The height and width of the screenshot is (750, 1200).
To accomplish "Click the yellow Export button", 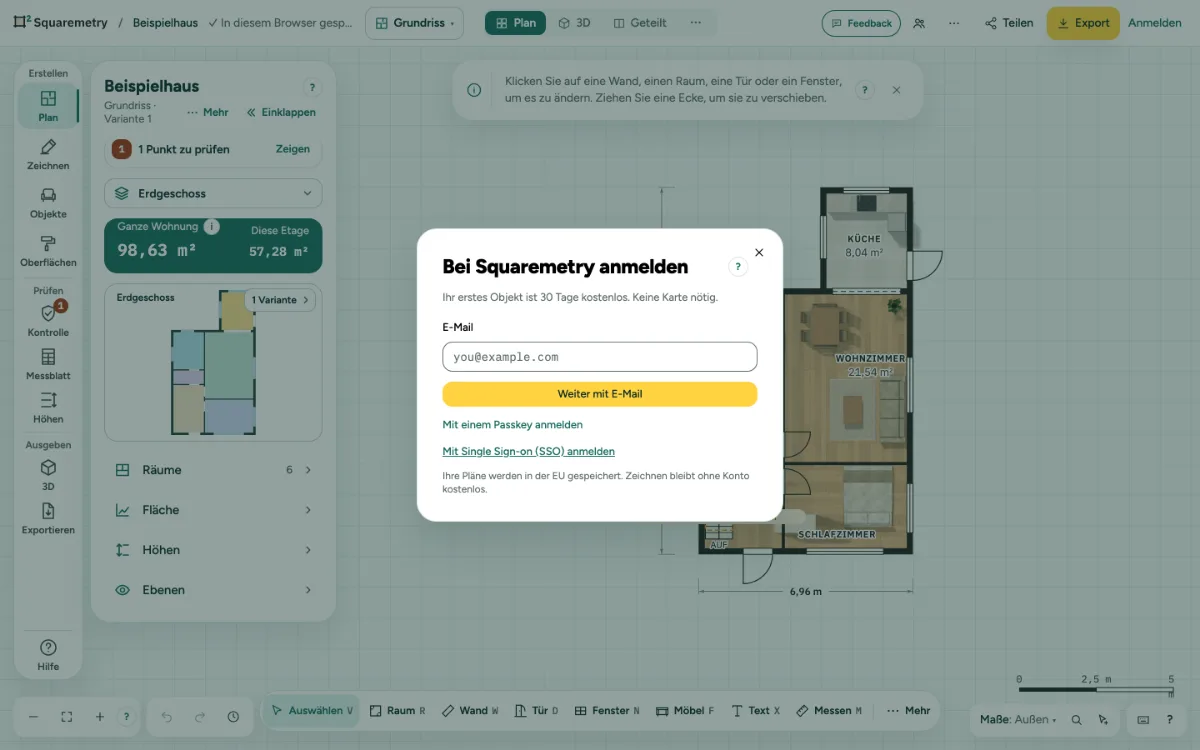I will [x=1083, y=23].
